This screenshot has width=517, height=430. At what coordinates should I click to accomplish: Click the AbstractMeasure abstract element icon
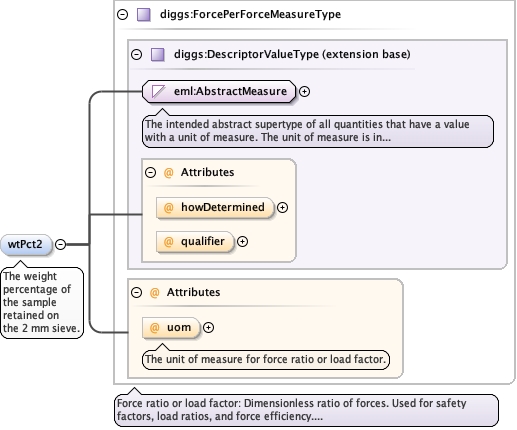click(158, 91)
